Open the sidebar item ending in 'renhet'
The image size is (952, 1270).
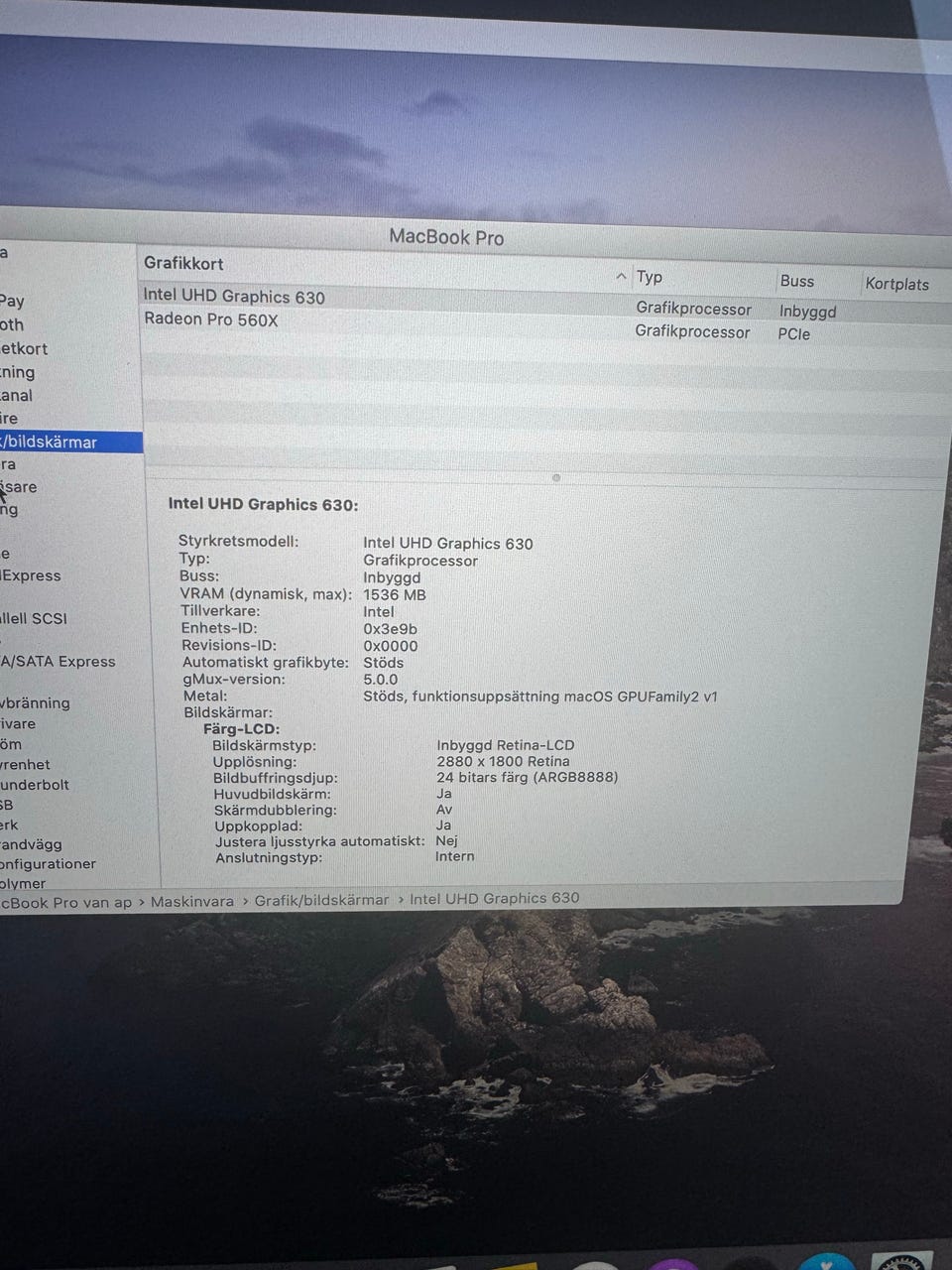pos(25,764)
